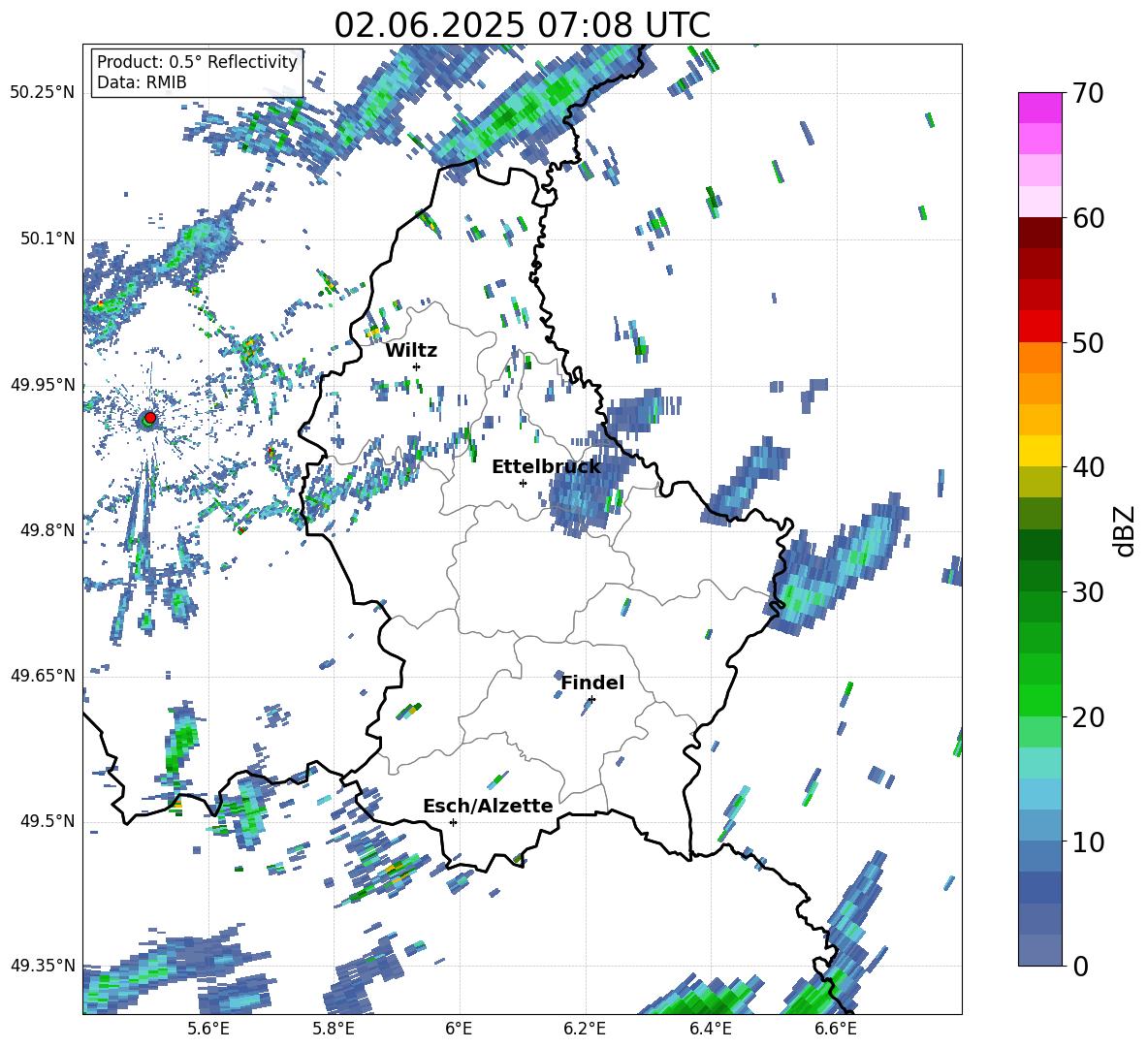Click the 49.65°N latitude label

pyautogui.click(x=43, y=676)
